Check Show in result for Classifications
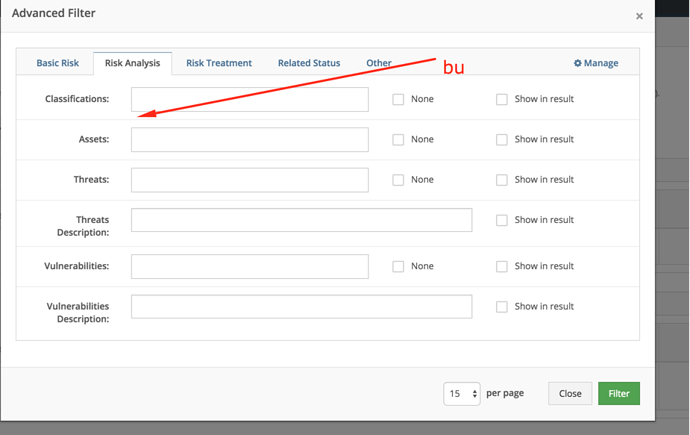 [502, 99]
